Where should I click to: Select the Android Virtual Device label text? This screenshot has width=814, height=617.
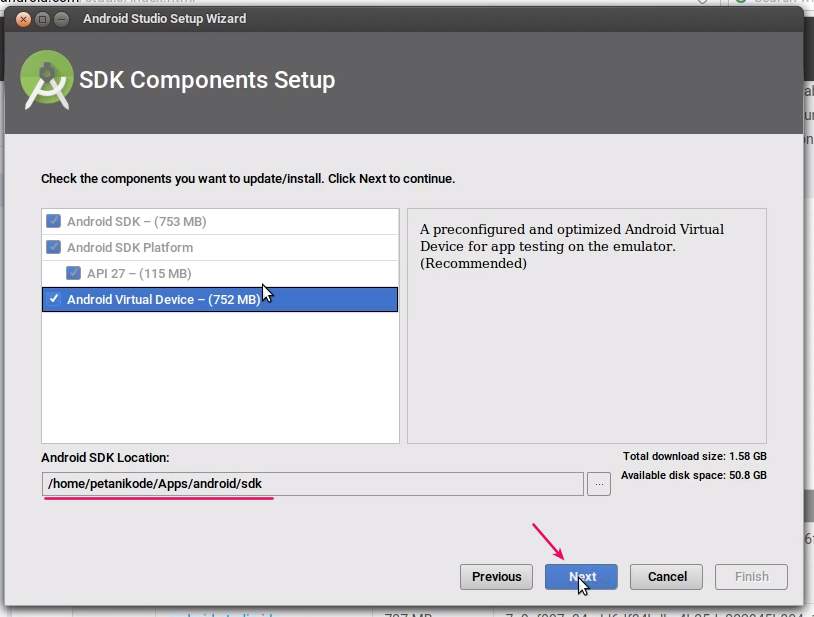pyautogui.click(x=163, y=299)
